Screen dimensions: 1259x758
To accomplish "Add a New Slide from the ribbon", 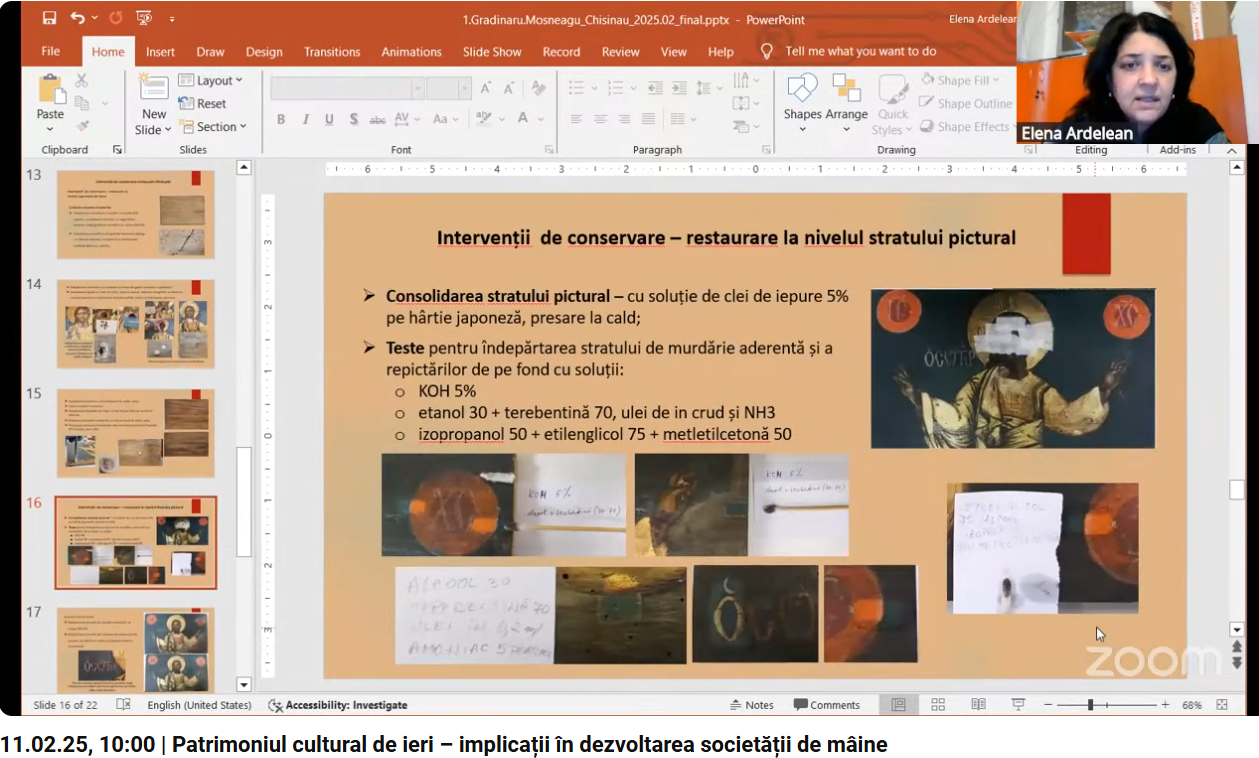I will coord(153,104).
